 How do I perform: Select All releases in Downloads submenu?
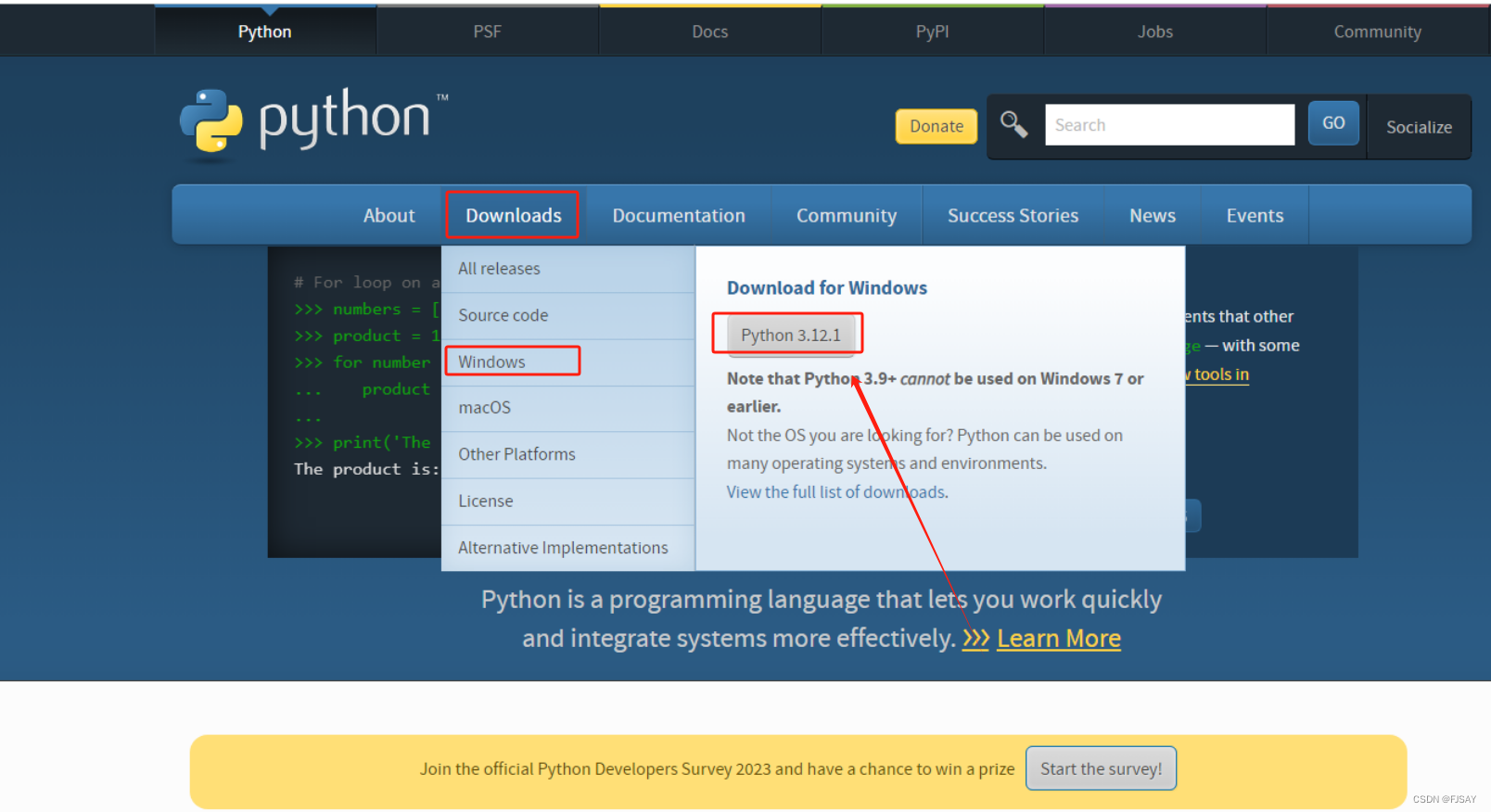coord(568,269)
